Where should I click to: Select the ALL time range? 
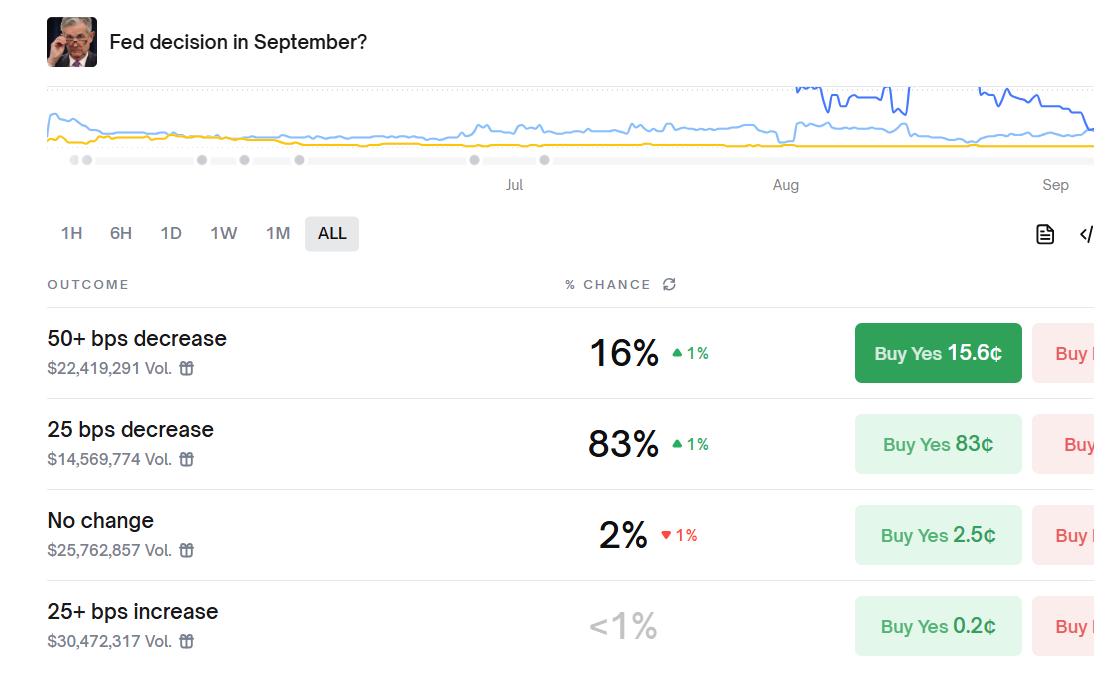332,233
